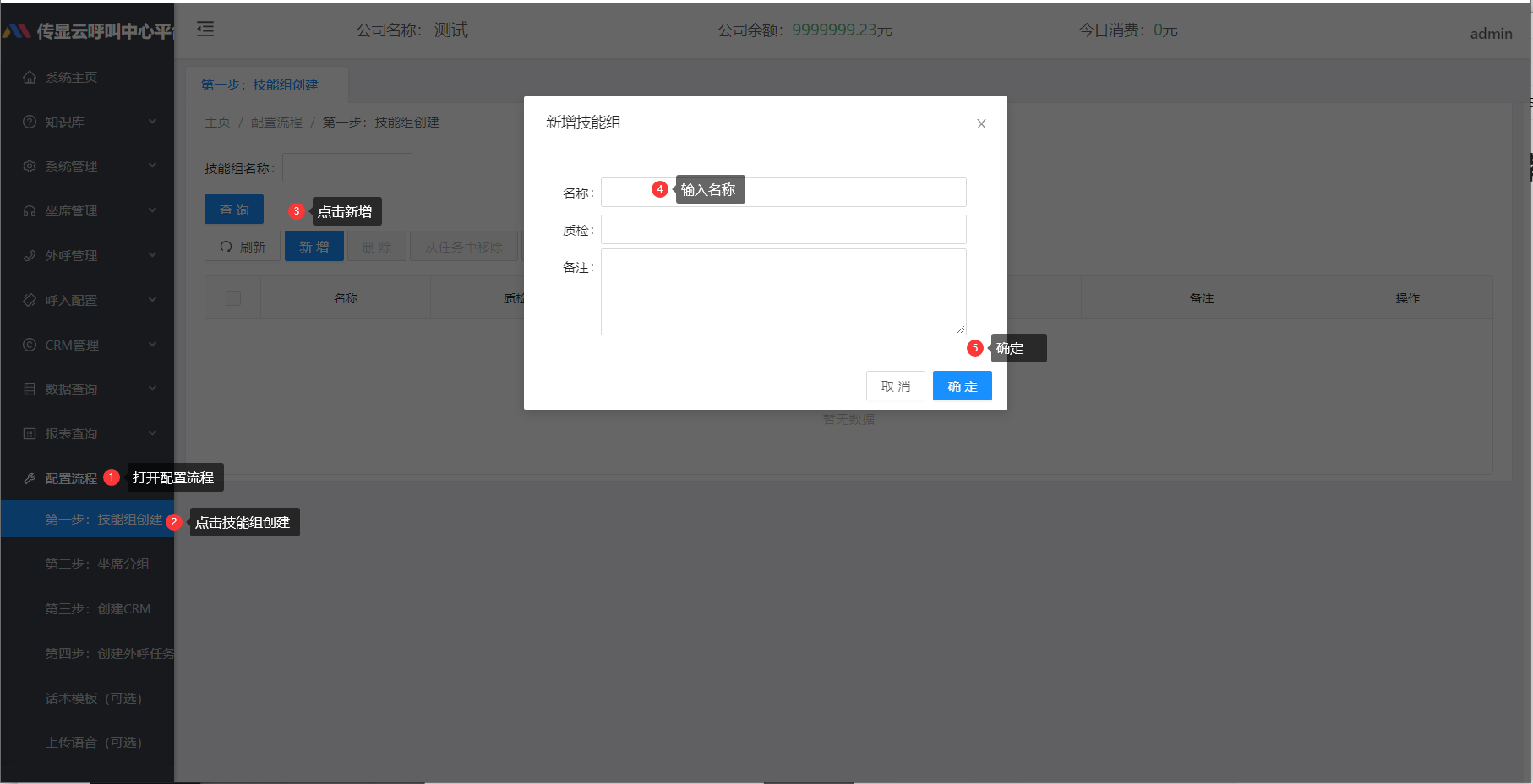1533x784 pixels.
Task: Click inside the 质检 input field
Action: (x=783, y=229)
